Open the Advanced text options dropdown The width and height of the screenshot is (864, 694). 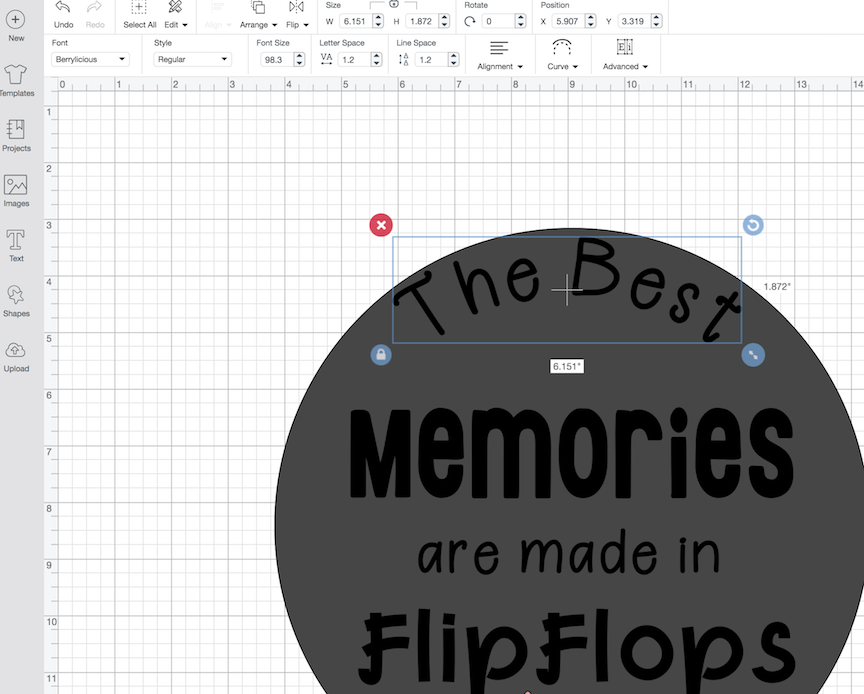625,55
